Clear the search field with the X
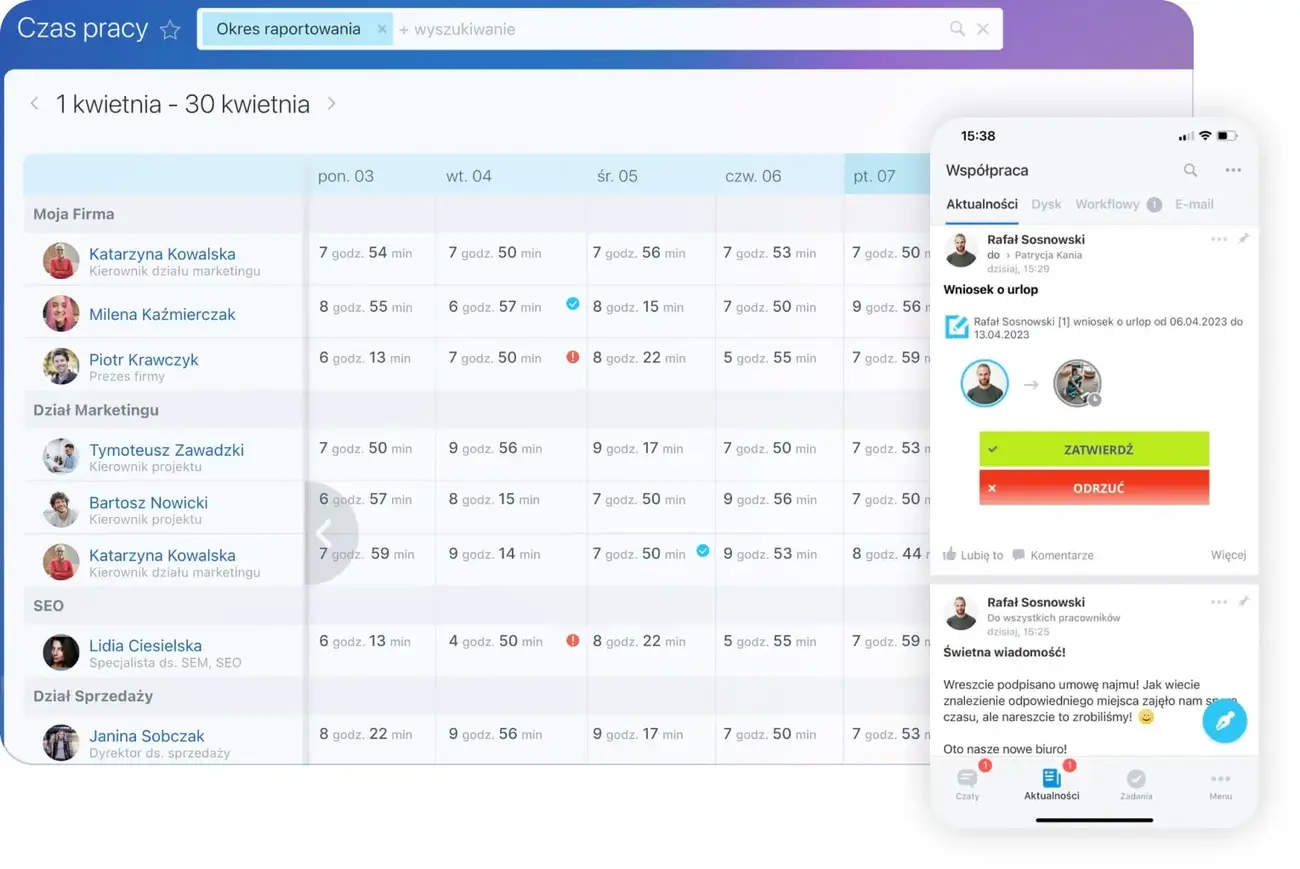This screenshot has width=1300, height=869. tap(983, 29)
